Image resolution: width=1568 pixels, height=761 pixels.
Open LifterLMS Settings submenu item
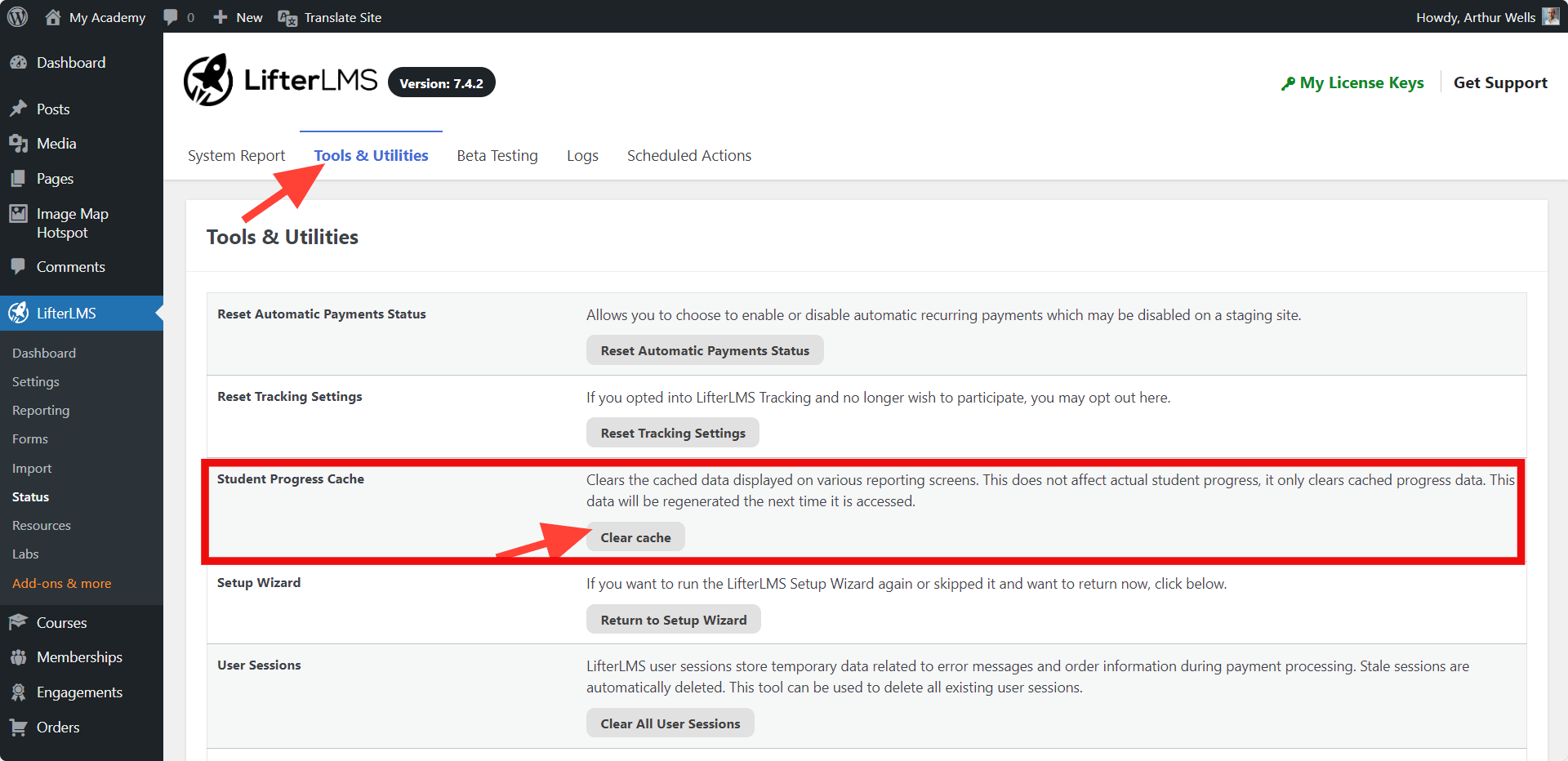click(36, 381)
